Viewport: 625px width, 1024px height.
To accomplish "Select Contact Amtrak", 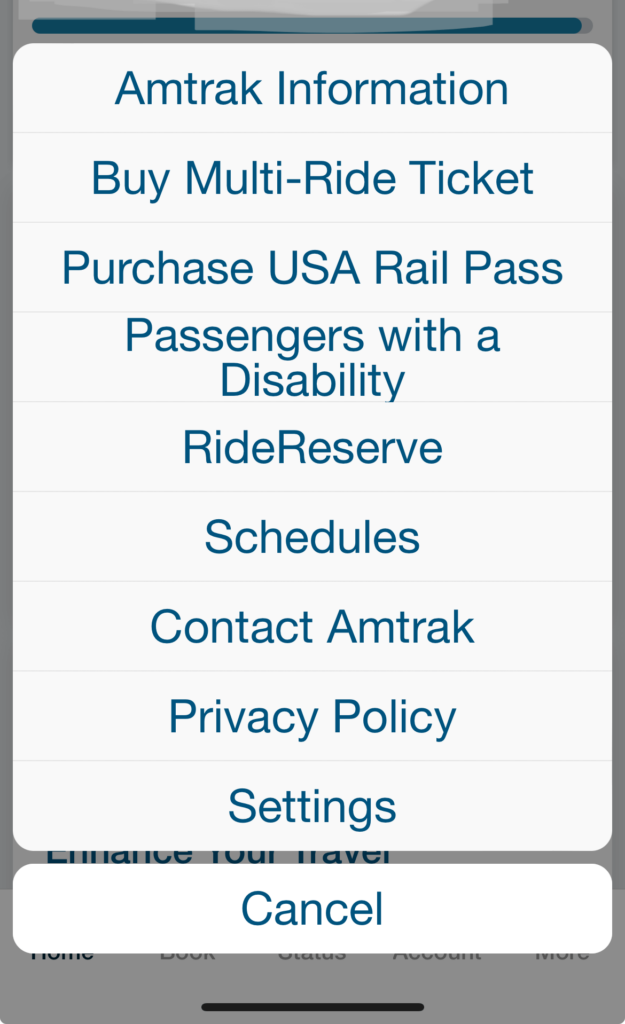I will pos(312,626).
